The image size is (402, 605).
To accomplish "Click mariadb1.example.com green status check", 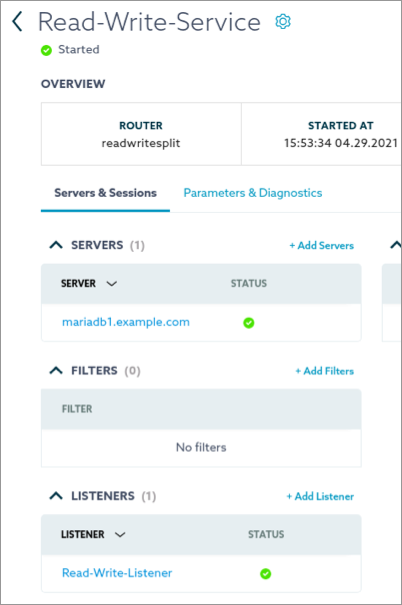I will 248,323.
